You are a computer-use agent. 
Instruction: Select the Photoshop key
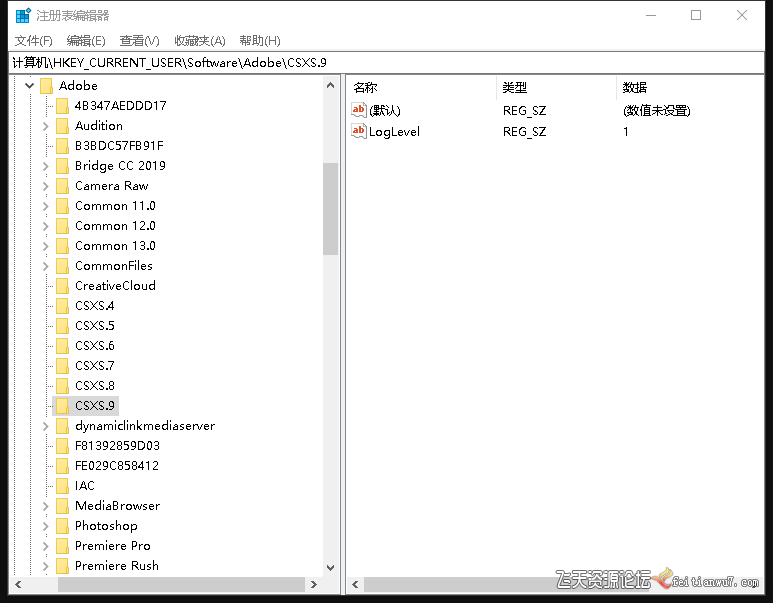[106, 526]
